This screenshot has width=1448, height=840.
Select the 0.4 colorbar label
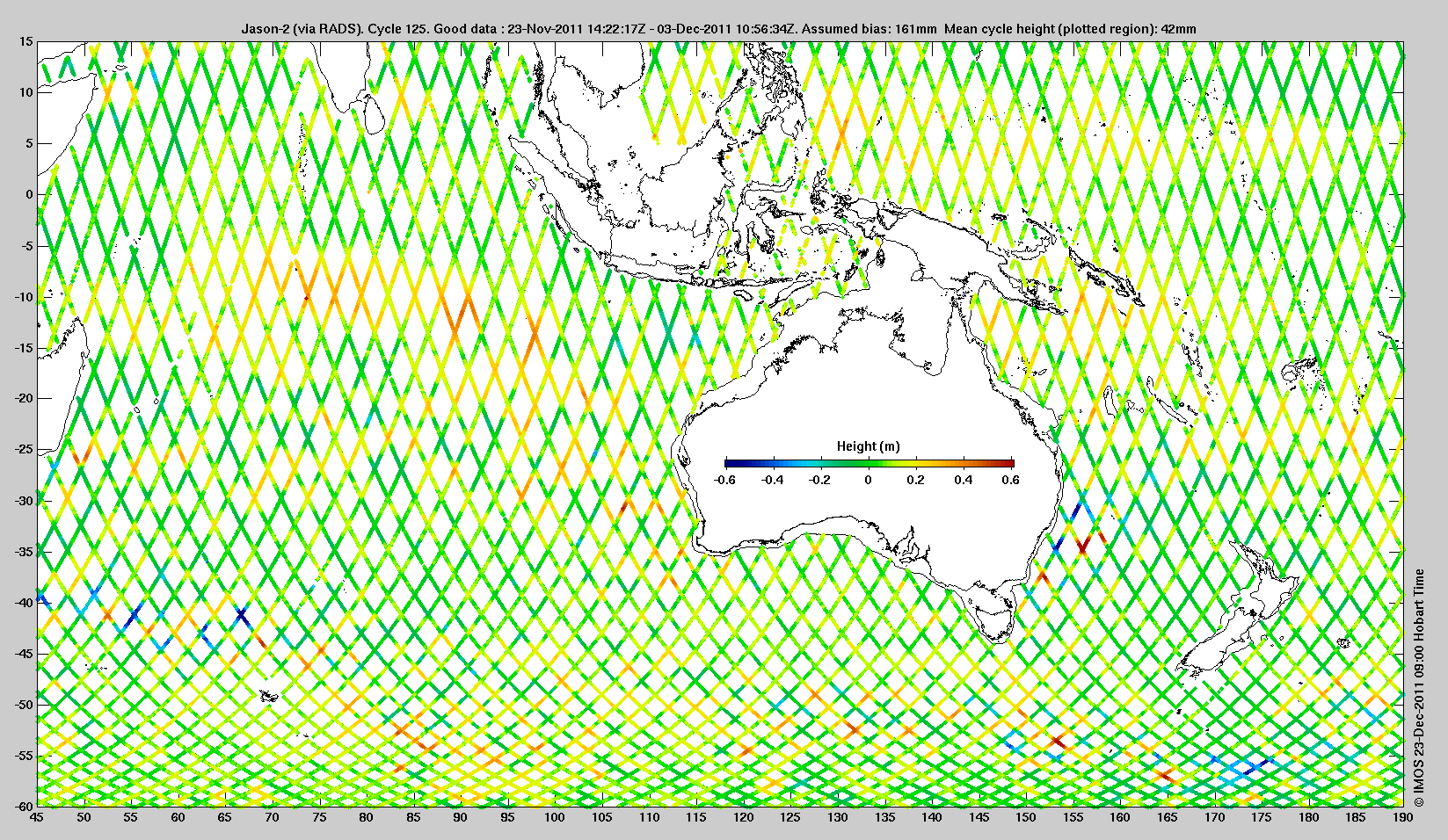(x=964, y=480)
